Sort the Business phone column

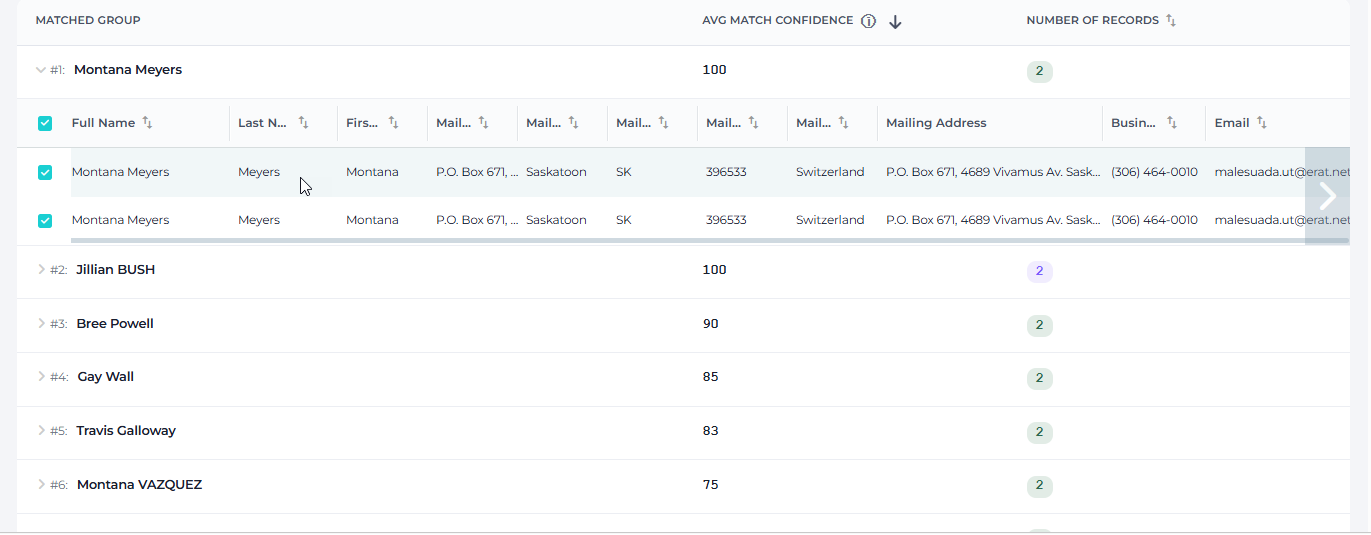pos(1172,123)
